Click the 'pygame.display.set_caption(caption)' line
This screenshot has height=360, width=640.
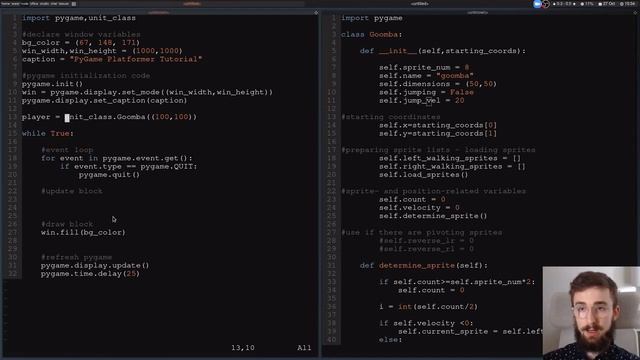(104, 100)
